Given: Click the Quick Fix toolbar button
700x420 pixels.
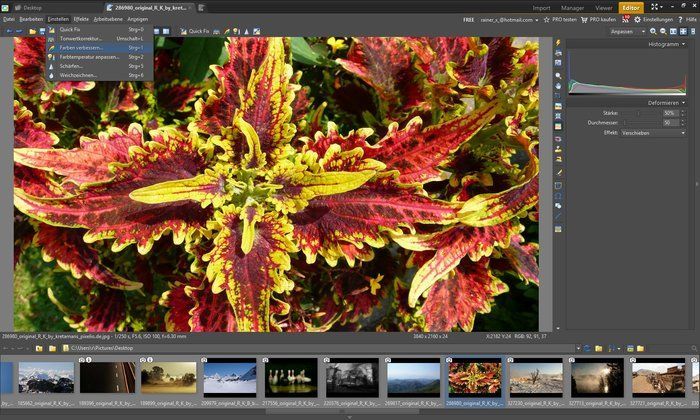Looking at the screenshot, I should click(195, 31).
